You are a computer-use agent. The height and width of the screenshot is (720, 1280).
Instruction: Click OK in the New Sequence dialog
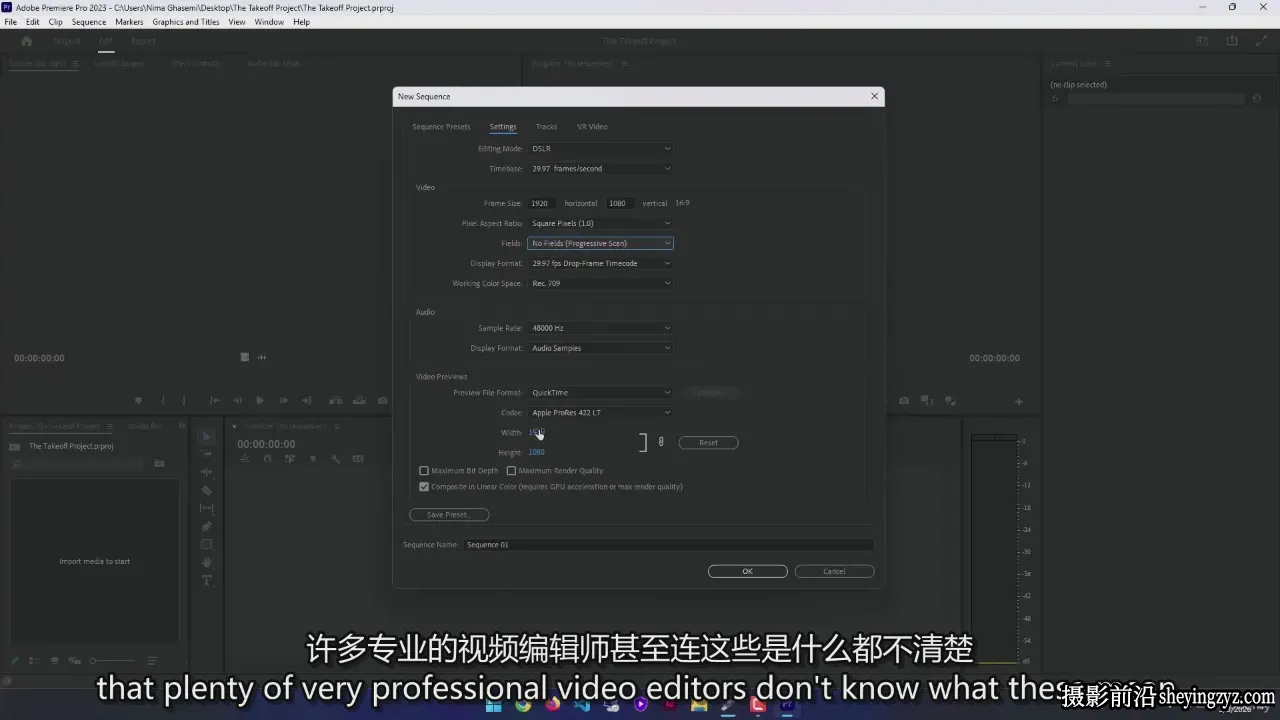click(x=747, y=571)
